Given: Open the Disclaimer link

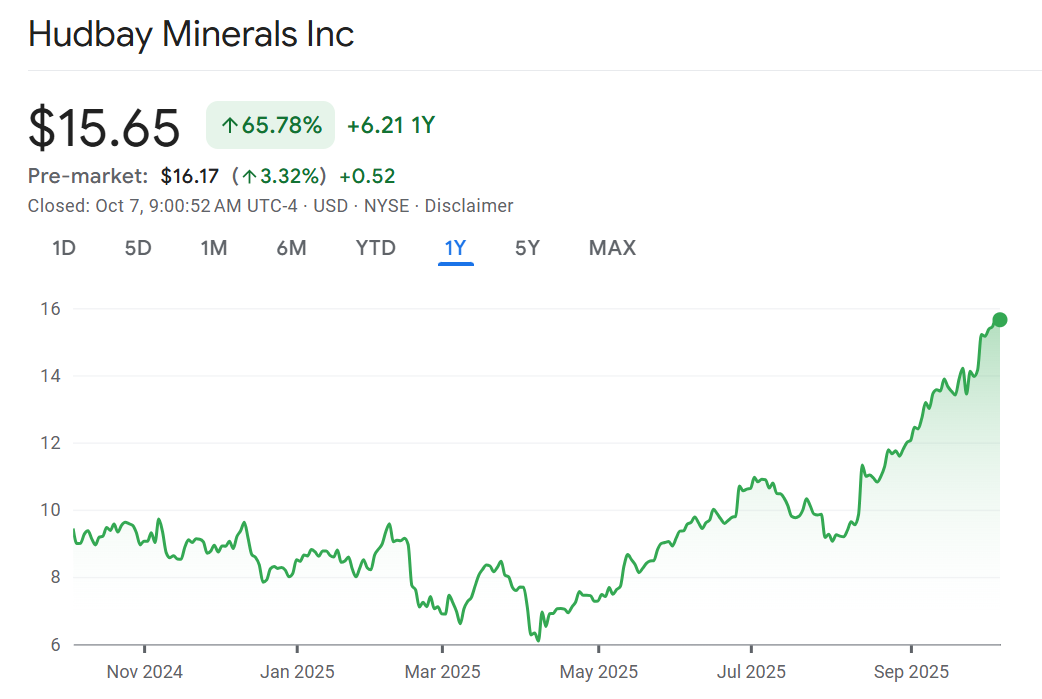Looking at the screenshot, I should [x=469, y=206].
